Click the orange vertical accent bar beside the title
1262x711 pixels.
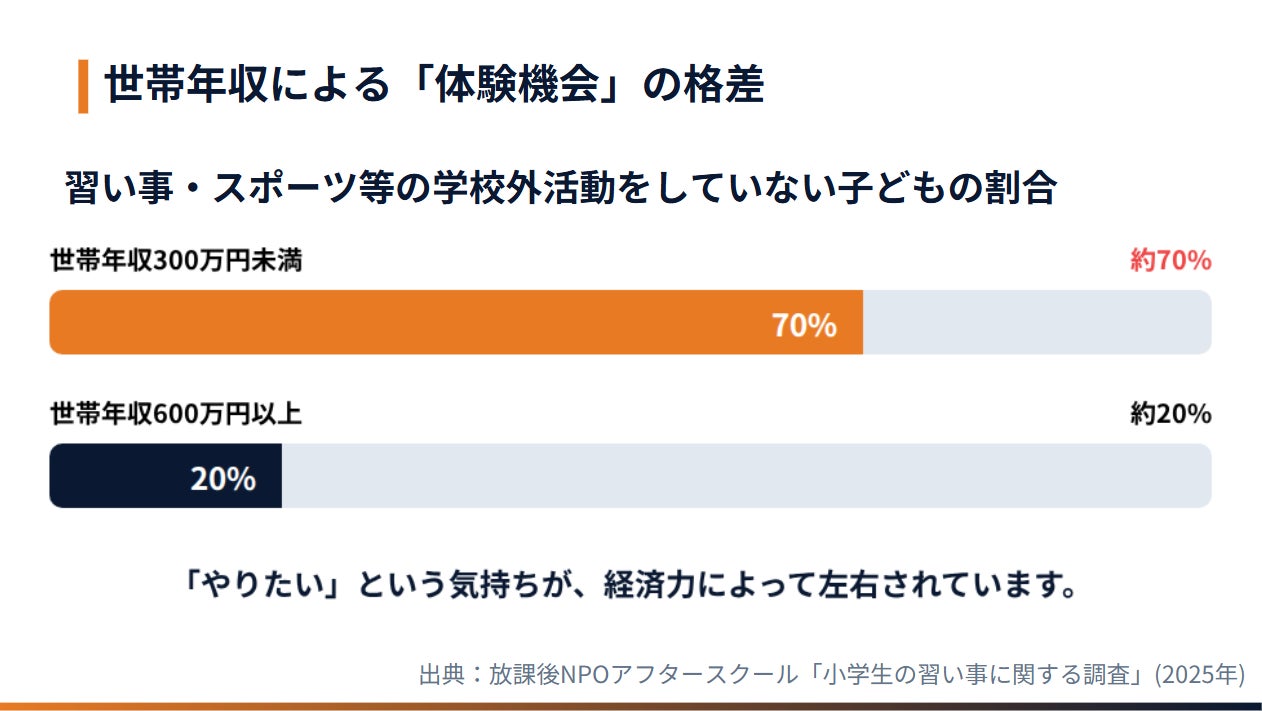pyautogui.click(x=83, y=86)
